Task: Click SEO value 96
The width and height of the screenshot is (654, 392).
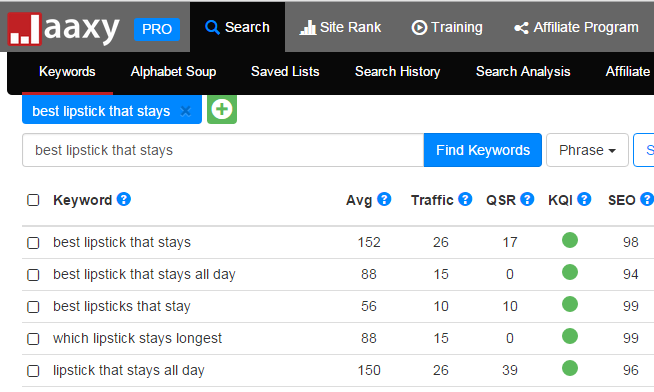Action: coord(631,370)
